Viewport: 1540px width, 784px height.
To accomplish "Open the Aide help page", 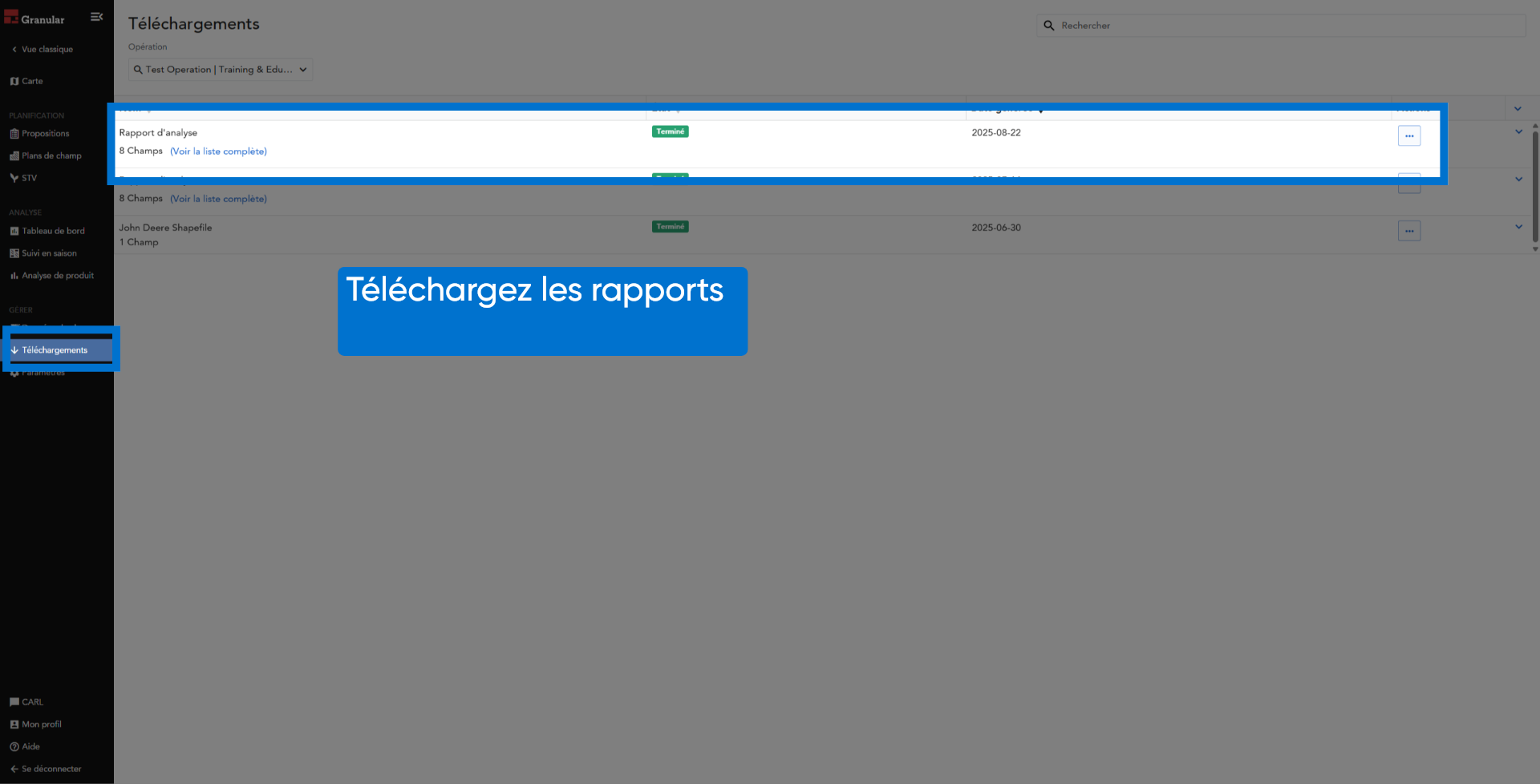I will click(25, 747).
